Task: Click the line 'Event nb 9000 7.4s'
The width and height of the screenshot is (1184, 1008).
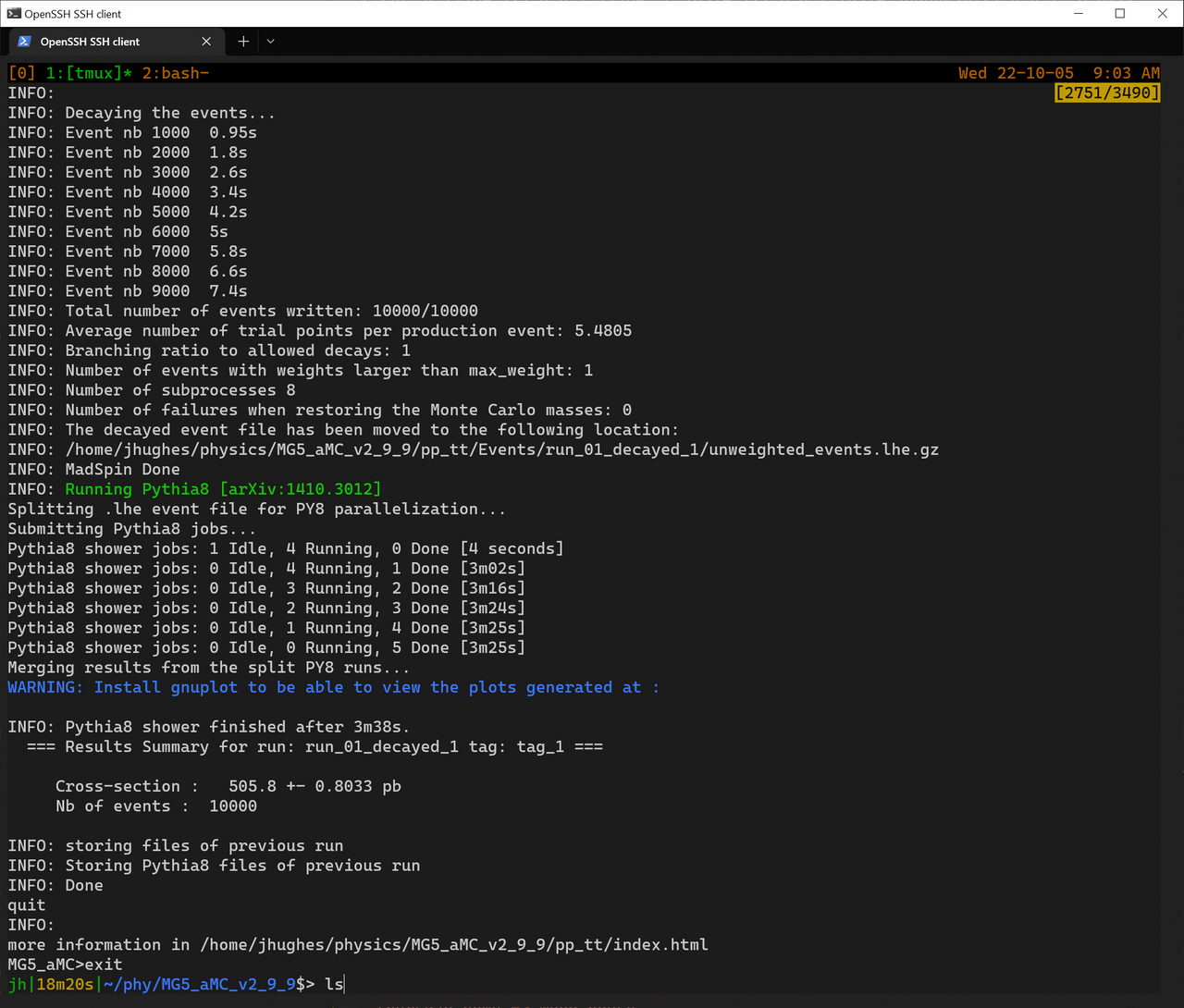Action: [128, 291]
